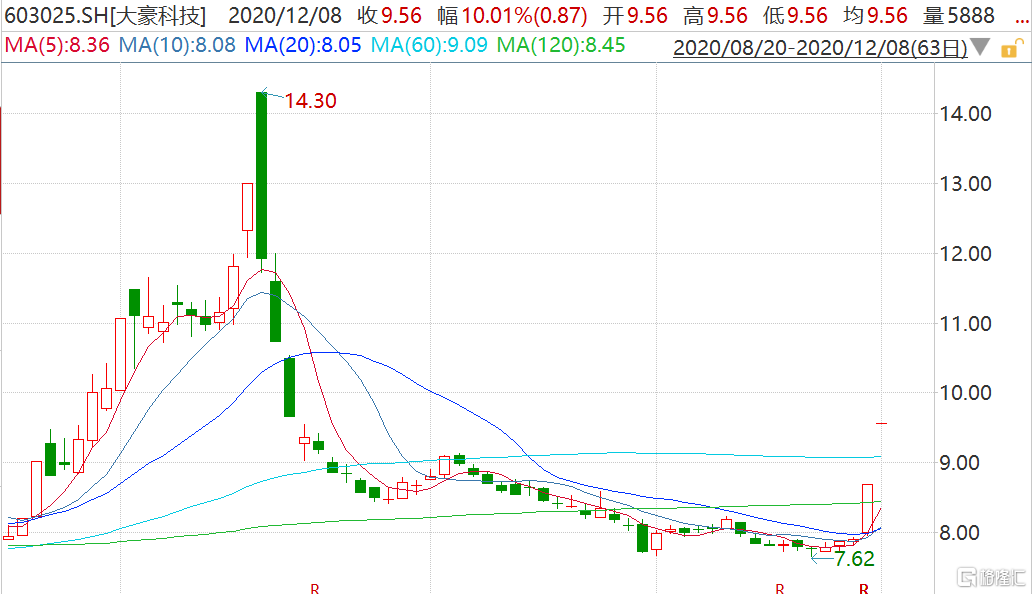
Task: Click the change value 幅10.01%(0.87)
Action: (512, 15)
